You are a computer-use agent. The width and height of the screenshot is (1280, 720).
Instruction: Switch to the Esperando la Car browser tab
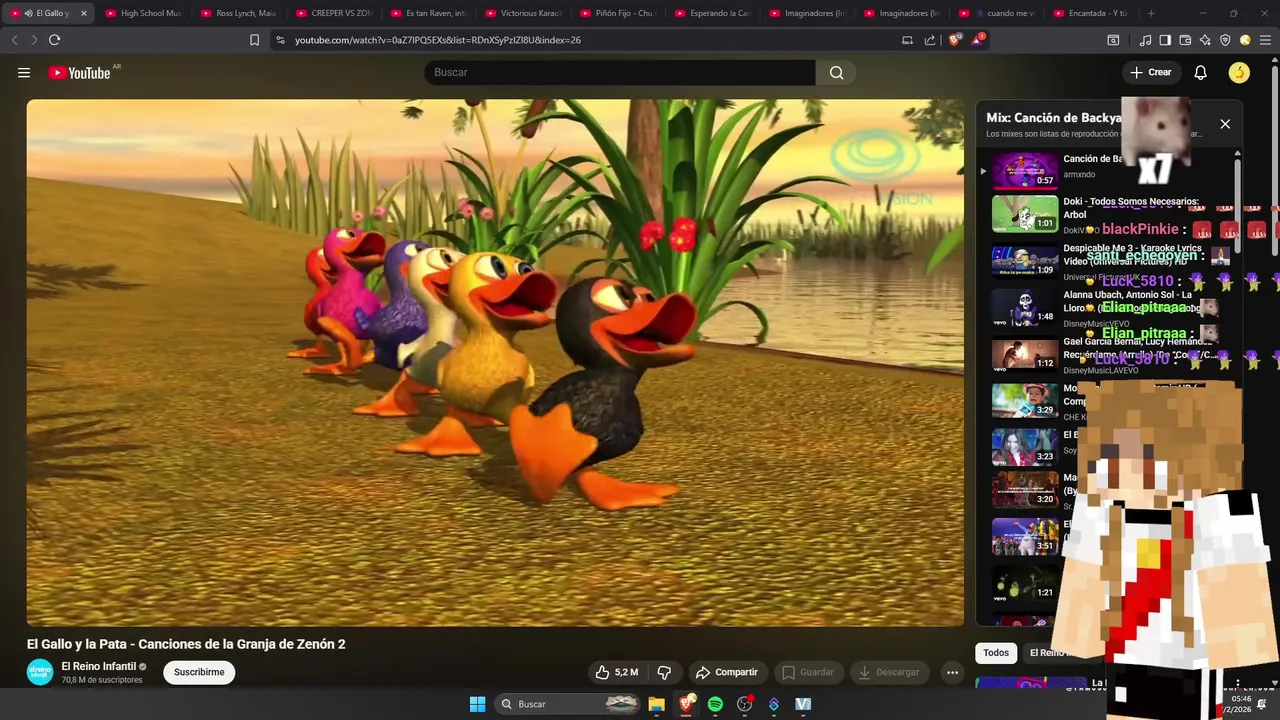pyautogui.click(x=712, y=13)
